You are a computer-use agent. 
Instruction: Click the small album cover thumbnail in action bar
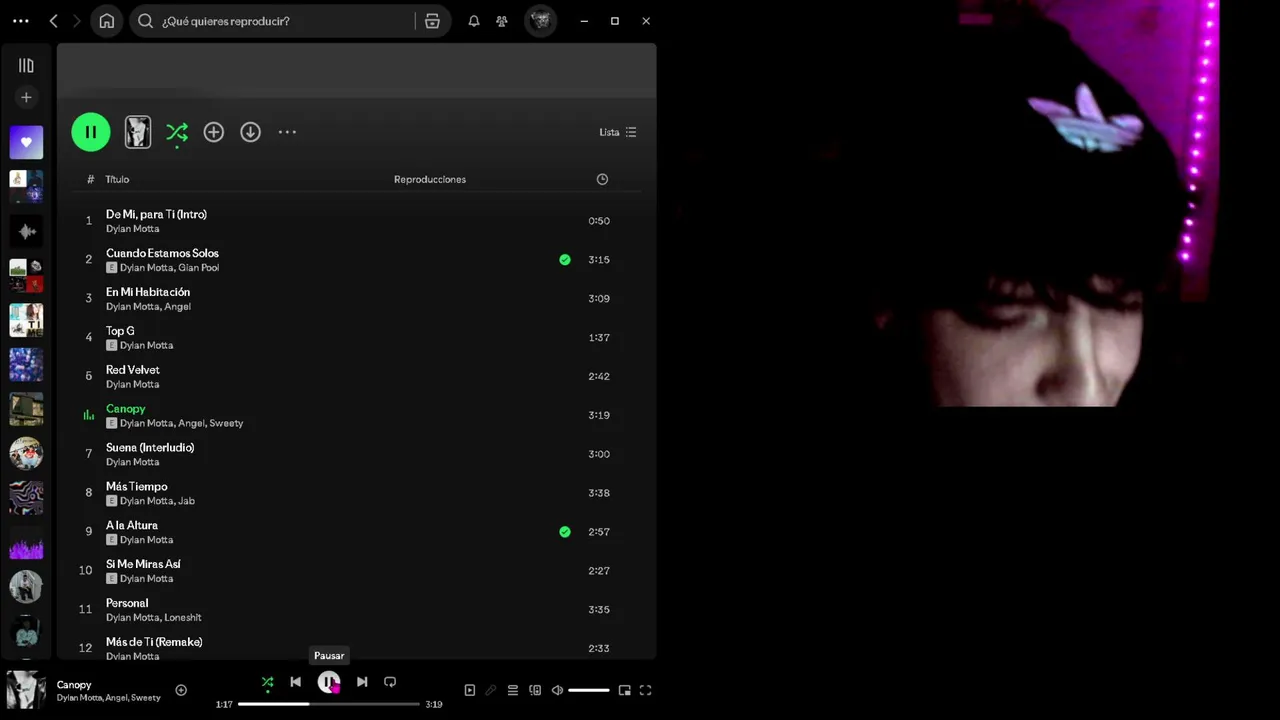pyautogui.click(x=138, y=132)
